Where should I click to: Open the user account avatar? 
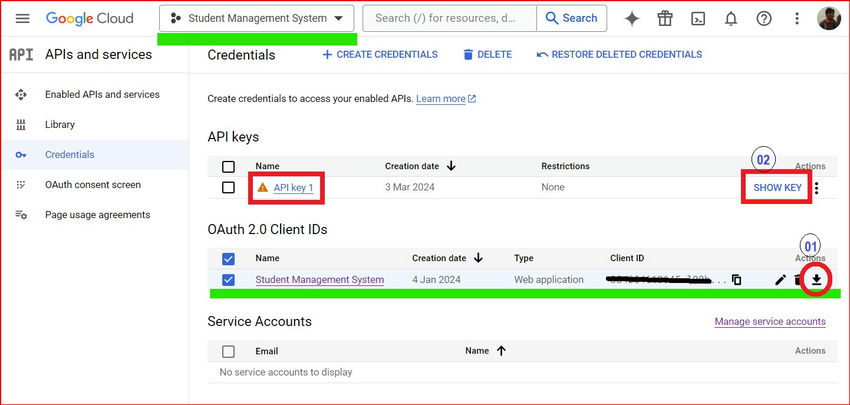tap(828, 18)
